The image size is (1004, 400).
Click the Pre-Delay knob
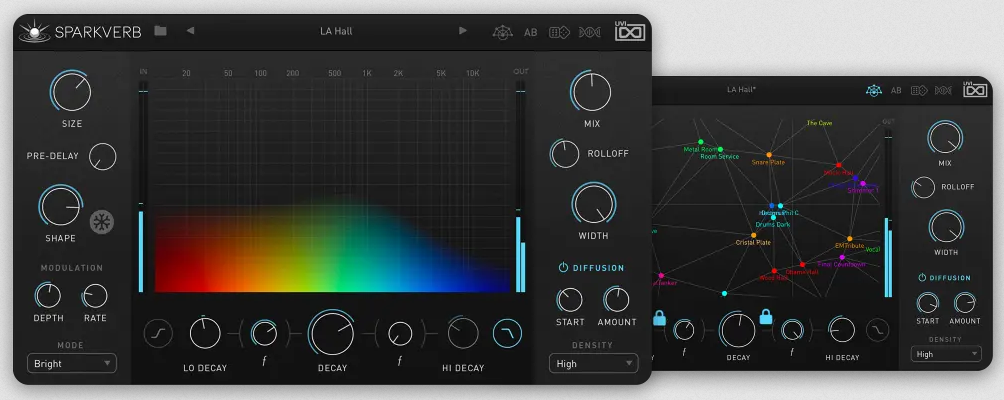pos(102,157)
